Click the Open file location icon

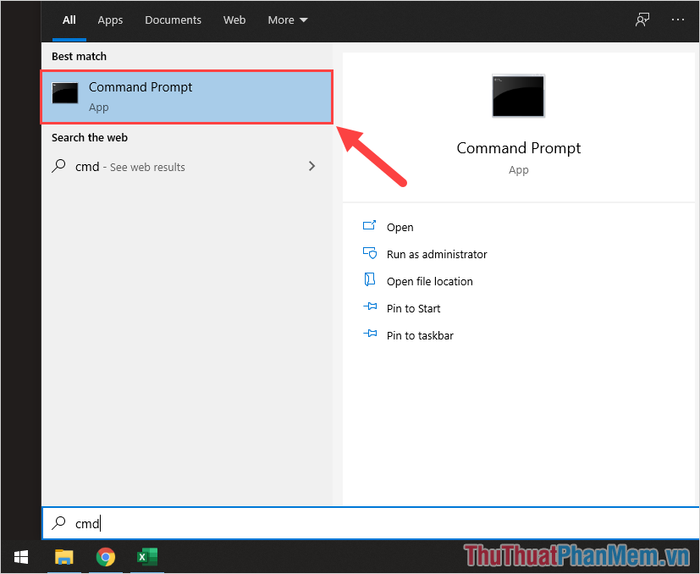pos(370,279)
